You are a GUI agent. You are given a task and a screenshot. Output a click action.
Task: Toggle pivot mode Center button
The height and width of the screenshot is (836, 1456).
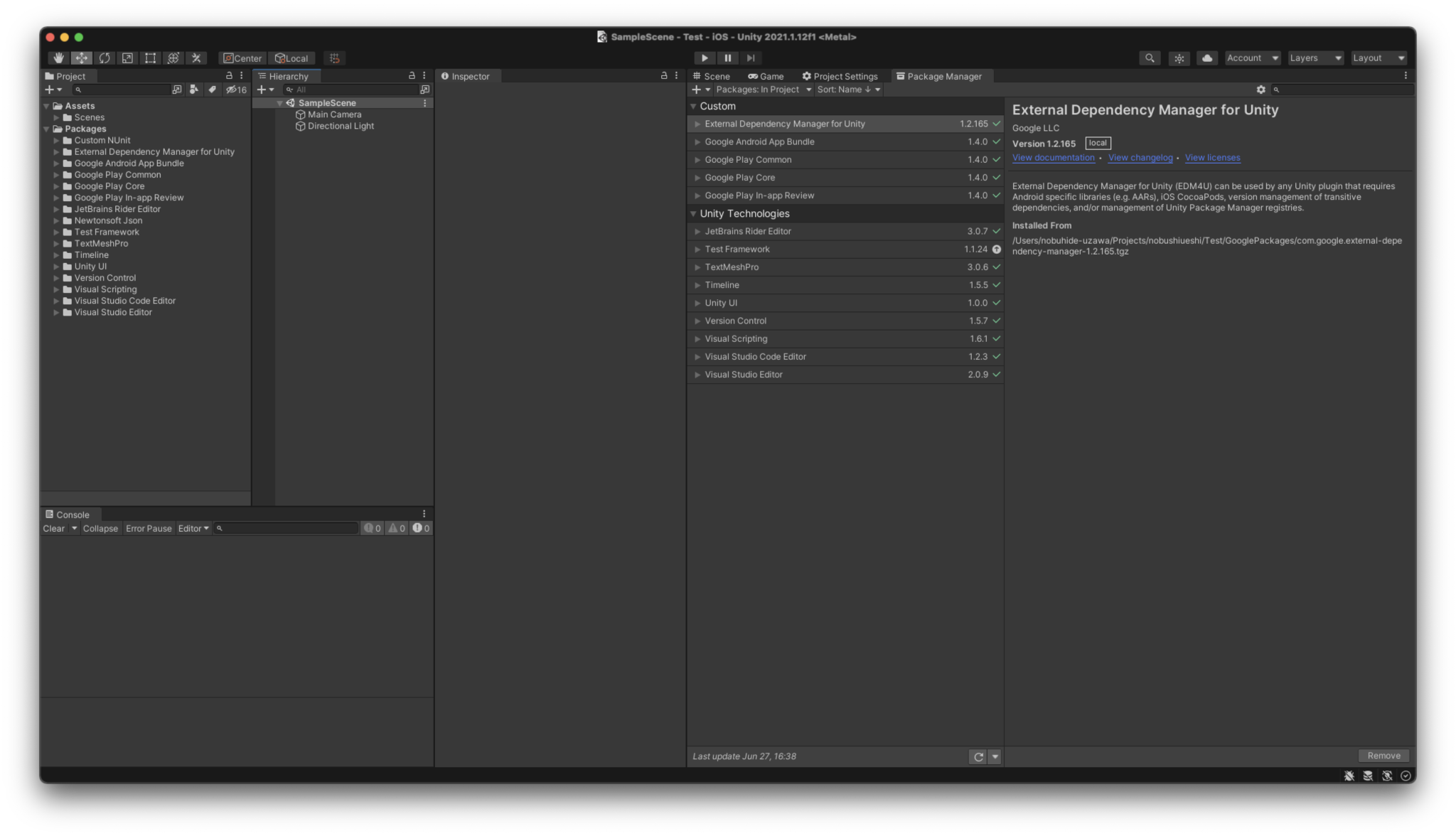pyautogui.click(x=242, y=58)
